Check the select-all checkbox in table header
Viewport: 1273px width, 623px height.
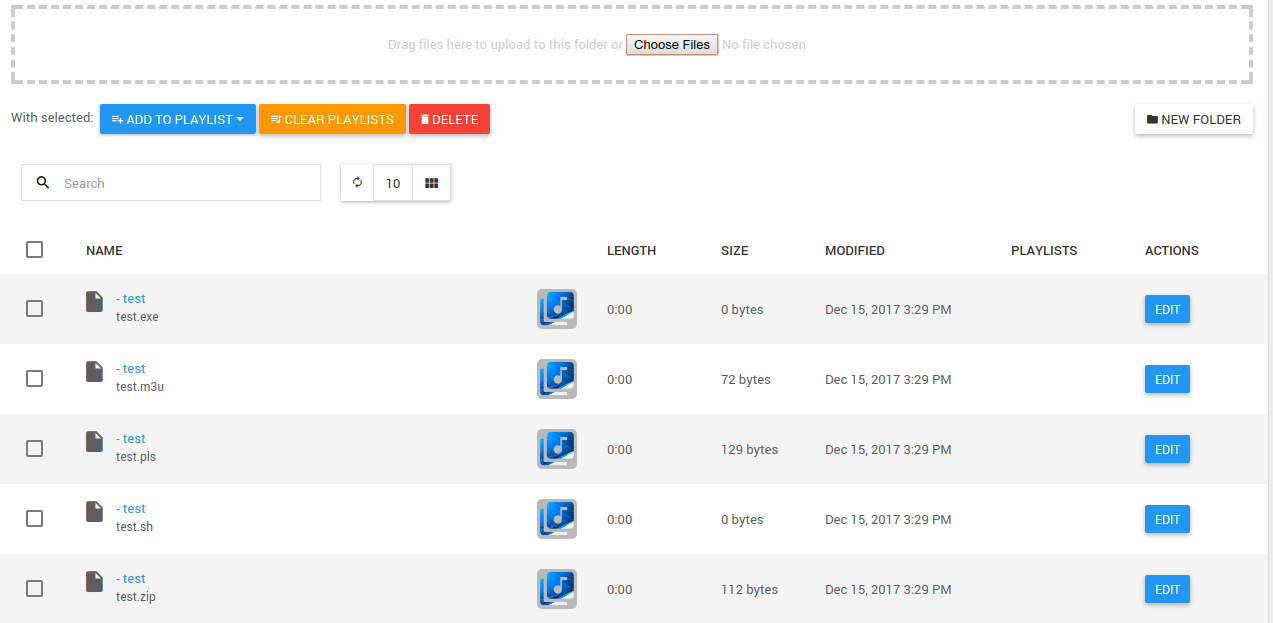click(x=34, y=249)
